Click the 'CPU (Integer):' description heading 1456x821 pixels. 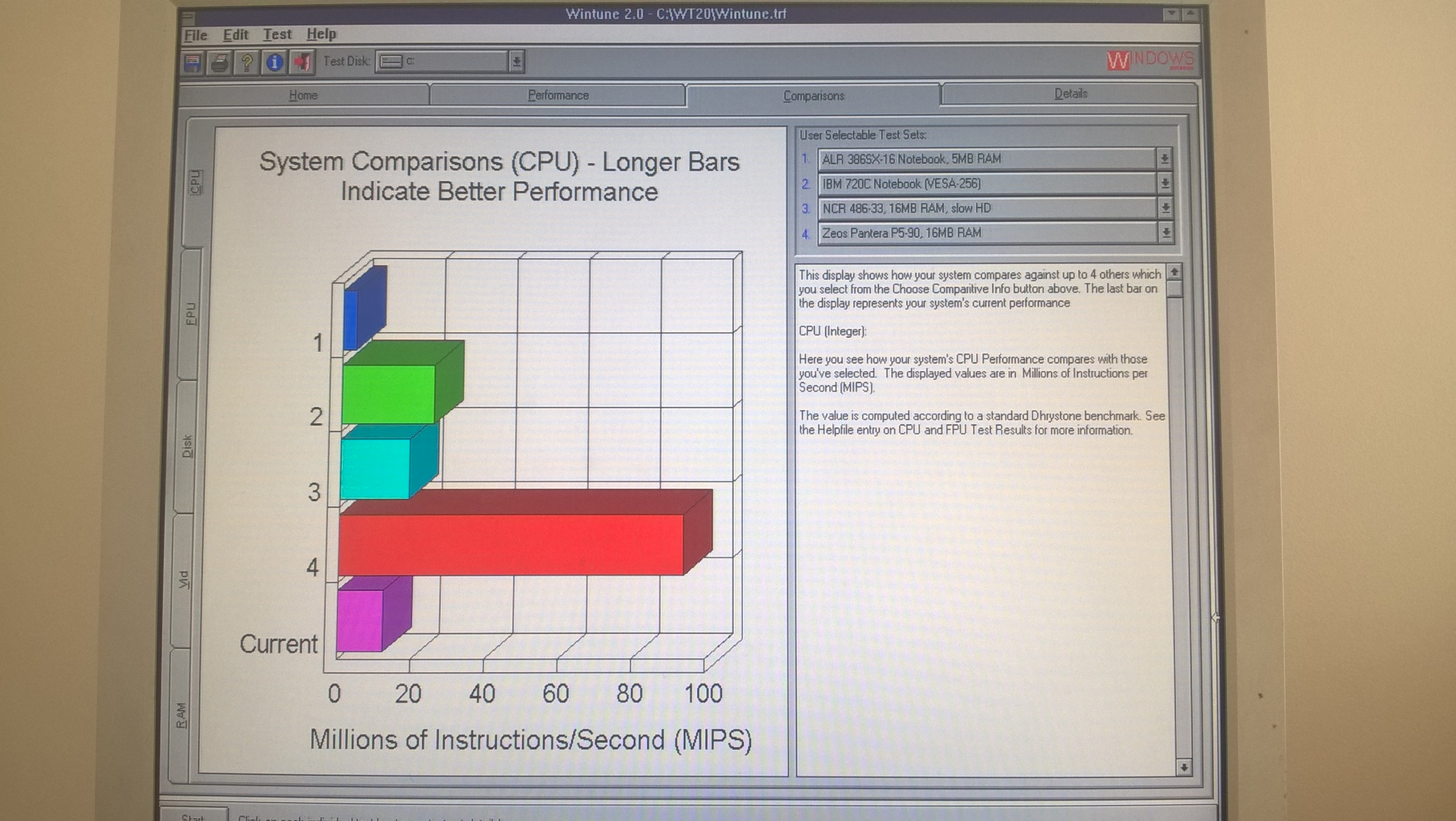point(832,332)
